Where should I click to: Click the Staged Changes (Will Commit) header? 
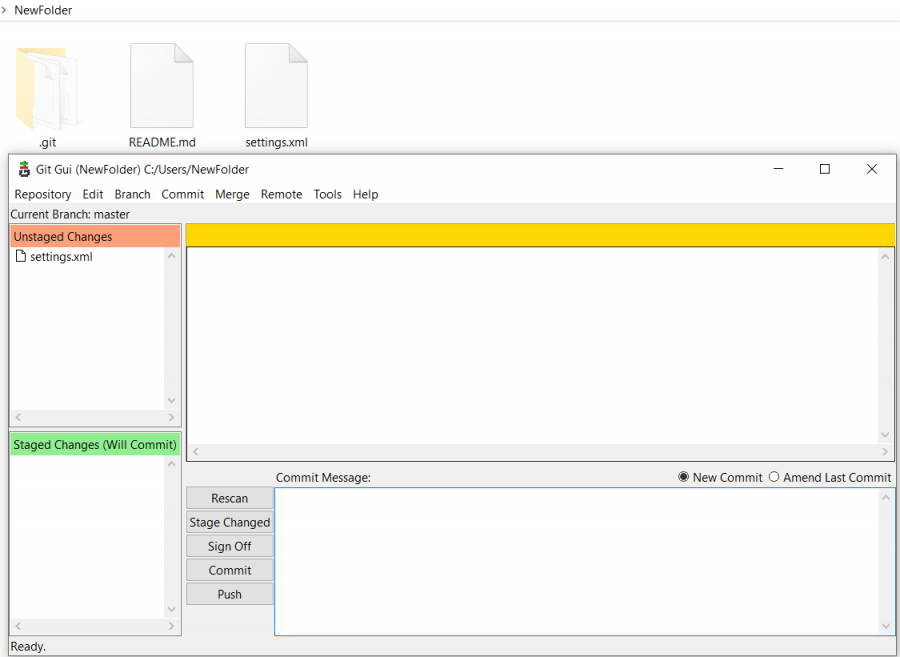point(95,445)
